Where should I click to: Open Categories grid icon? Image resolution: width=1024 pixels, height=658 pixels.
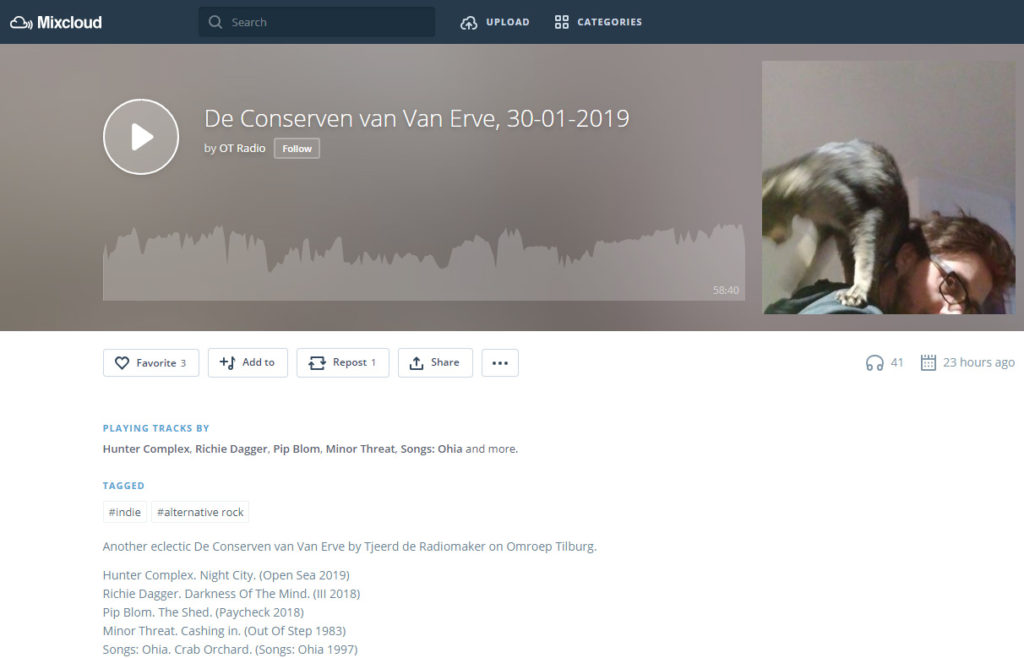click(562, 22)
